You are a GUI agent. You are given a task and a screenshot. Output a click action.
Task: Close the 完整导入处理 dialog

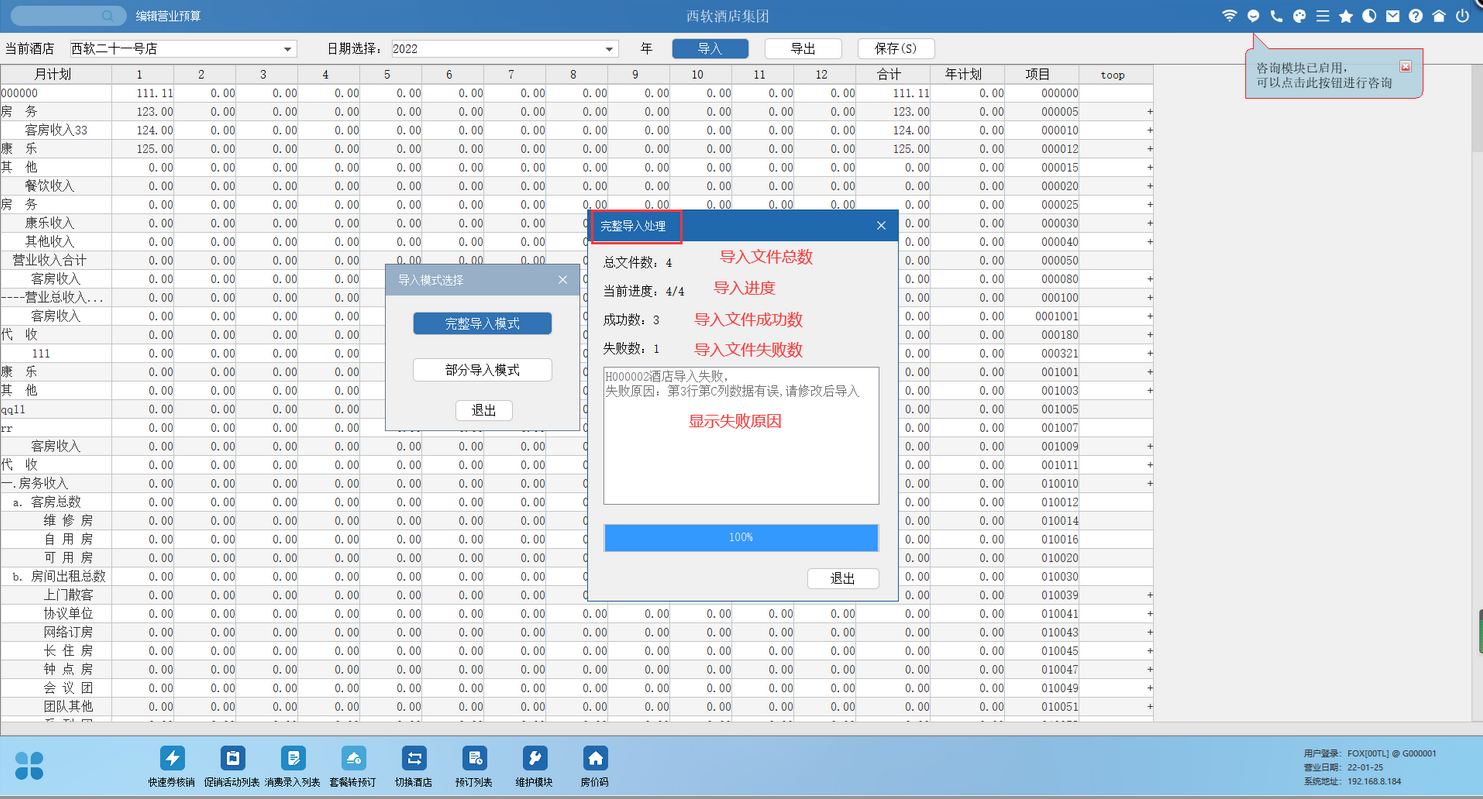click(x=881, y=226)
